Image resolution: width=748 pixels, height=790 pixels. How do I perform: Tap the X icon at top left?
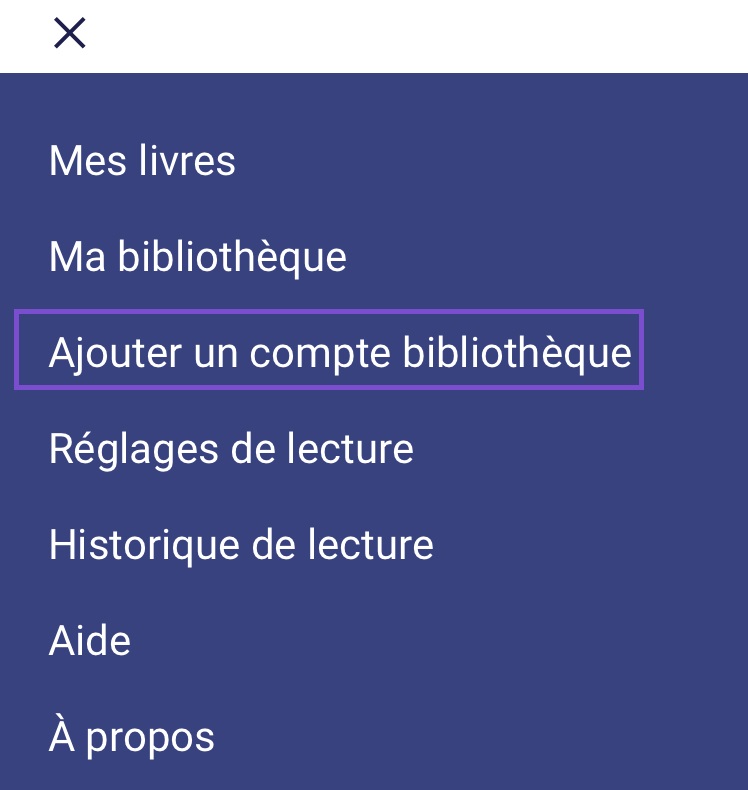[70, 33]
